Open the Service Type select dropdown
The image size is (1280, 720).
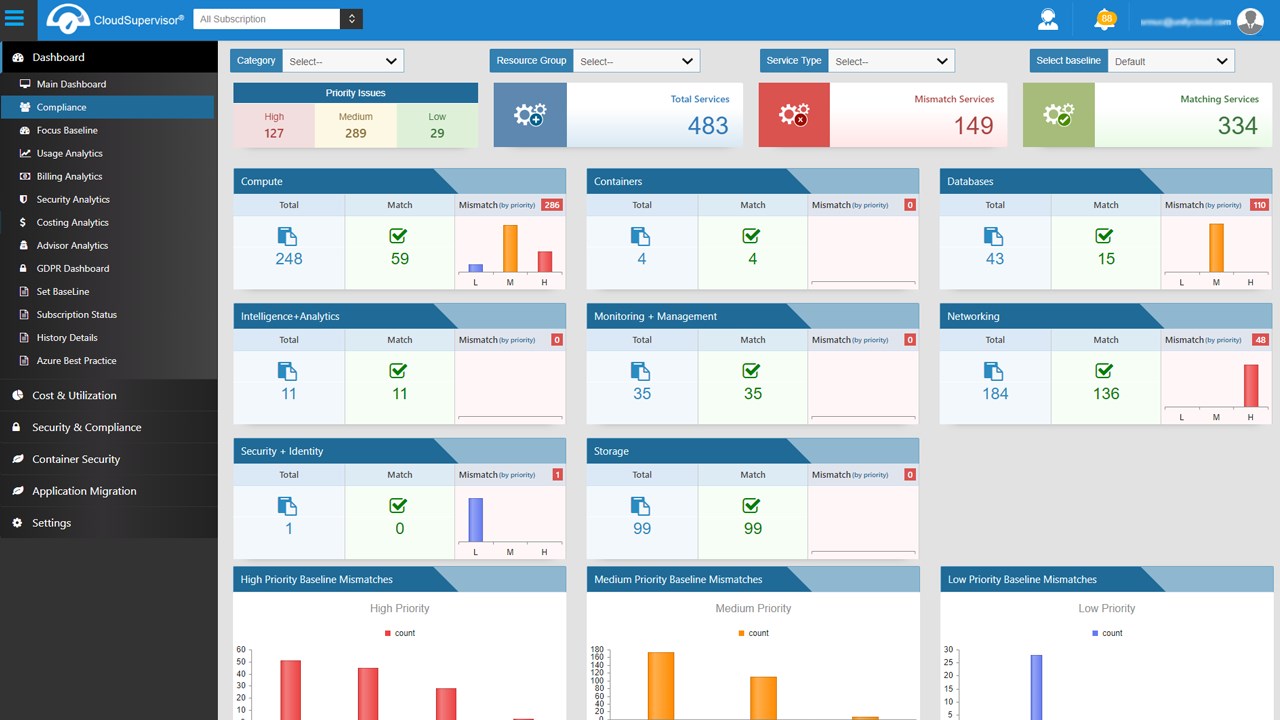coord(892,61)
